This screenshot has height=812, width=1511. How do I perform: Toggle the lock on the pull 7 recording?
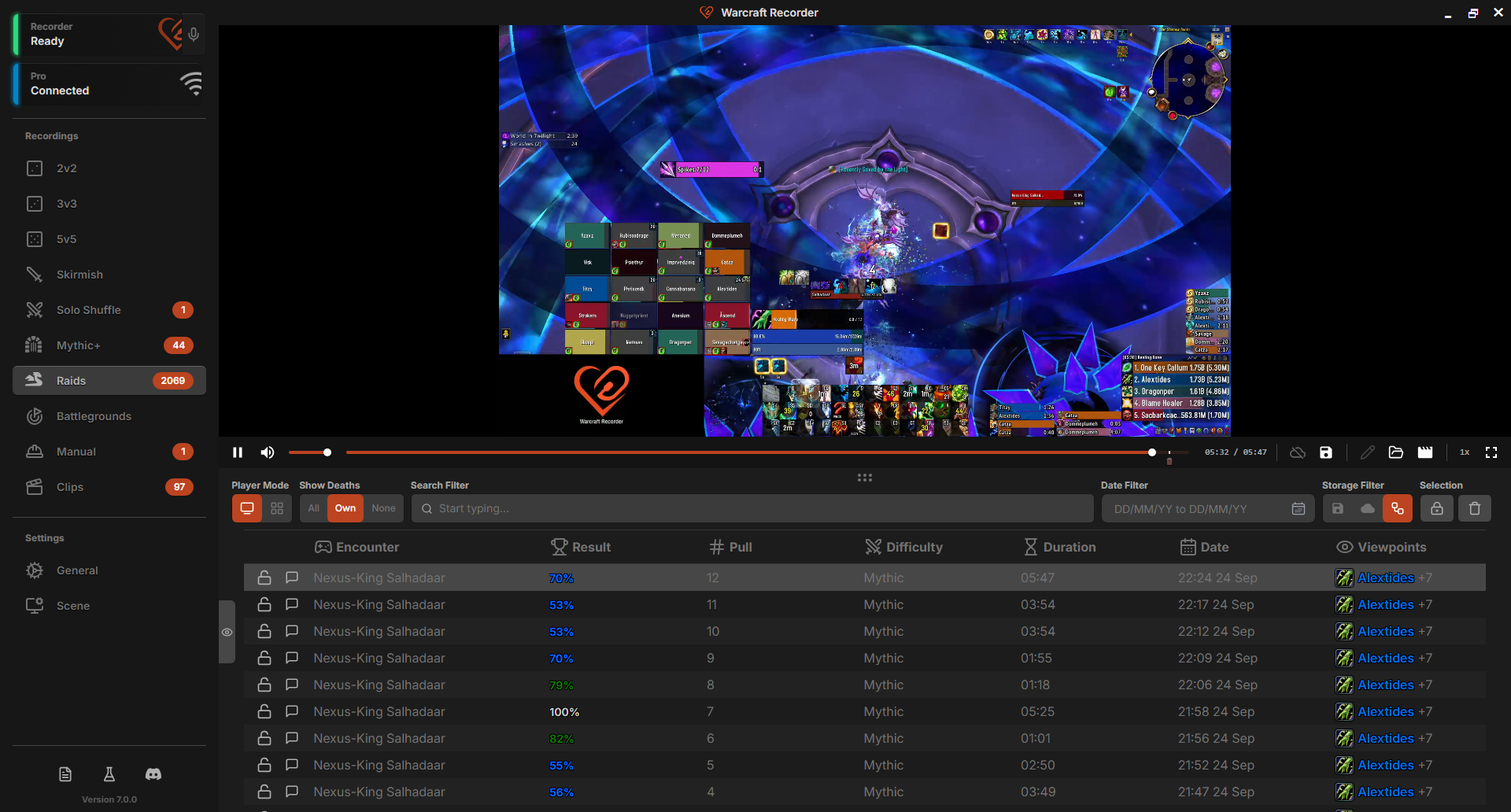[264, 711]
